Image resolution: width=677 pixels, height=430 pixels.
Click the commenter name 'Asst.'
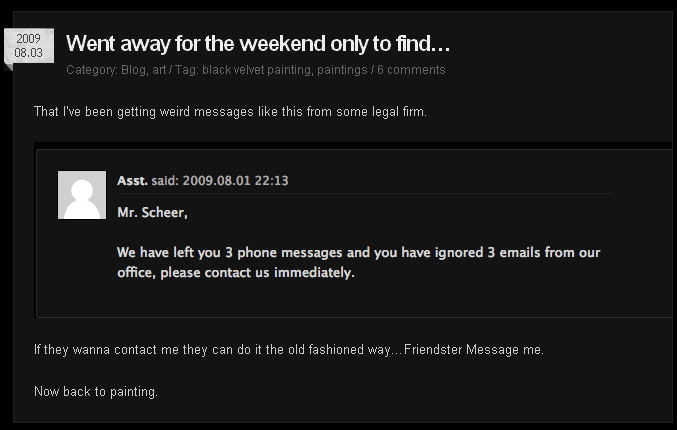[132, 180]
